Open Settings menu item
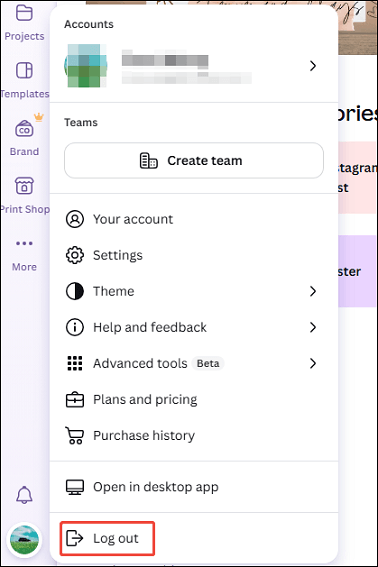Viewport: 378px width, 567px height. 194,255
